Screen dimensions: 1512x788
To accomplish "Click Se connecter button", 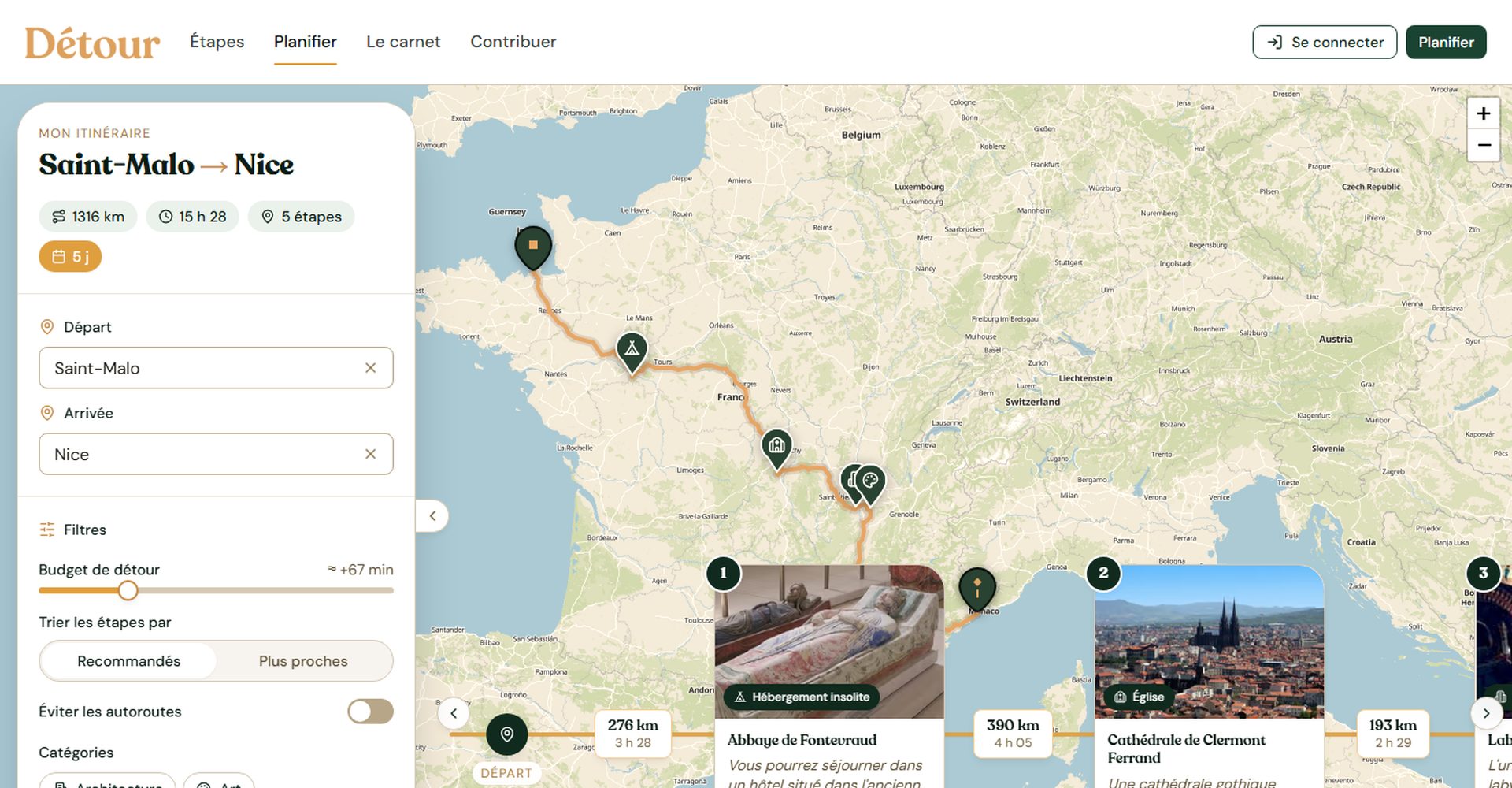I will click(1325, 43).
